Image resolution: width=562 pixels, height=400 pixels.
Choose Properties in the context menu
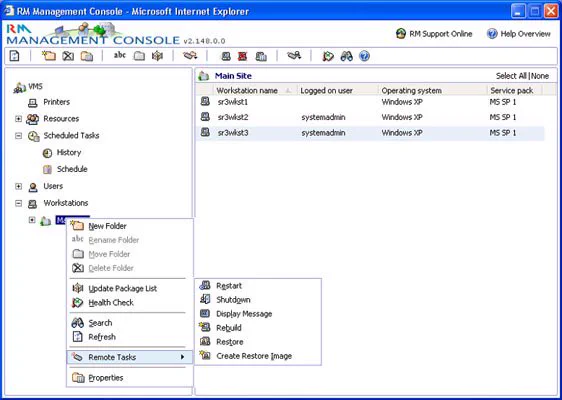[x=129, y=378]
